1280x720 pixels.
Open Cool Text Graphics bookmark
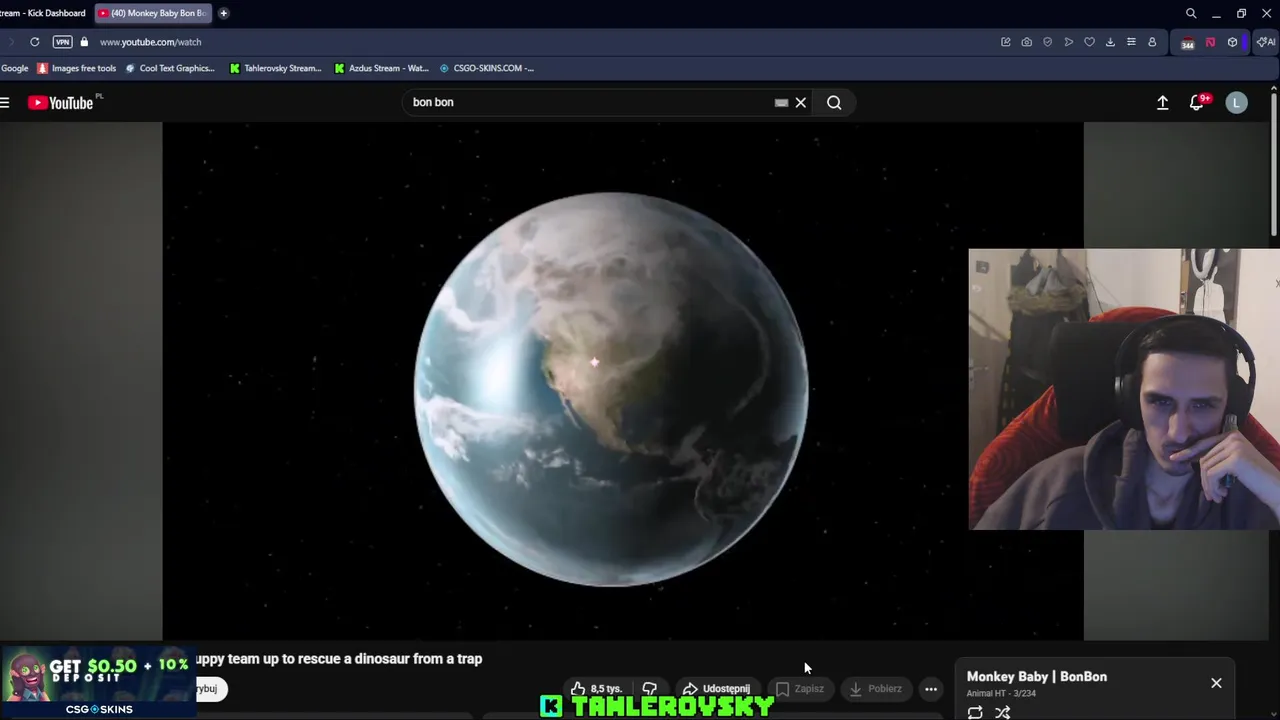pyautogui.click(x=170, y=68)
